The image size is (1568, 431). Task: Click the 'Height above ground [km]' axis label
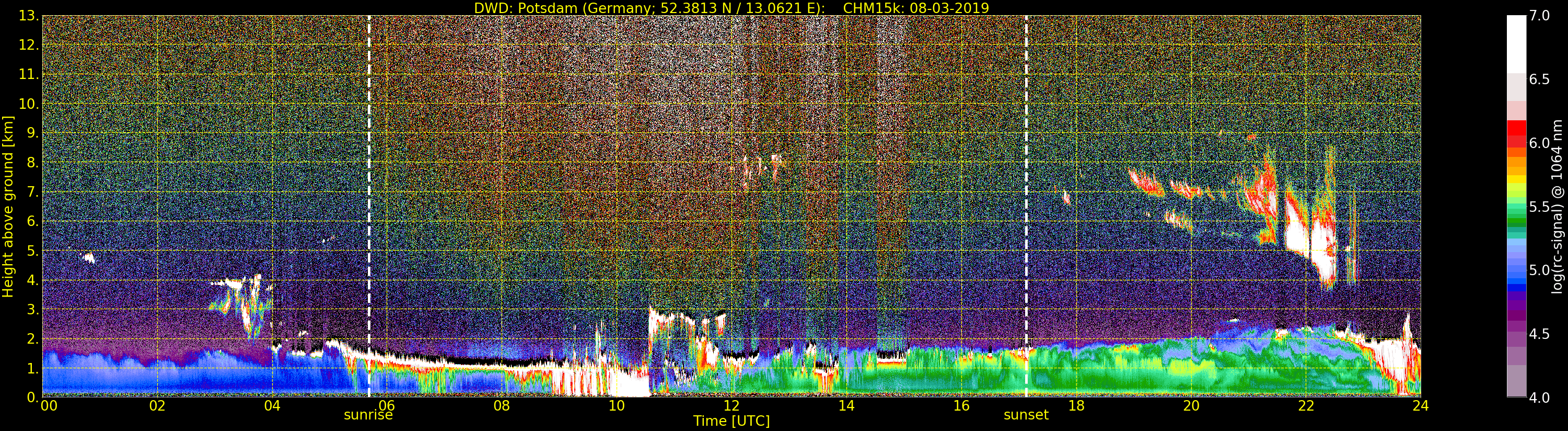coord(8,206)
